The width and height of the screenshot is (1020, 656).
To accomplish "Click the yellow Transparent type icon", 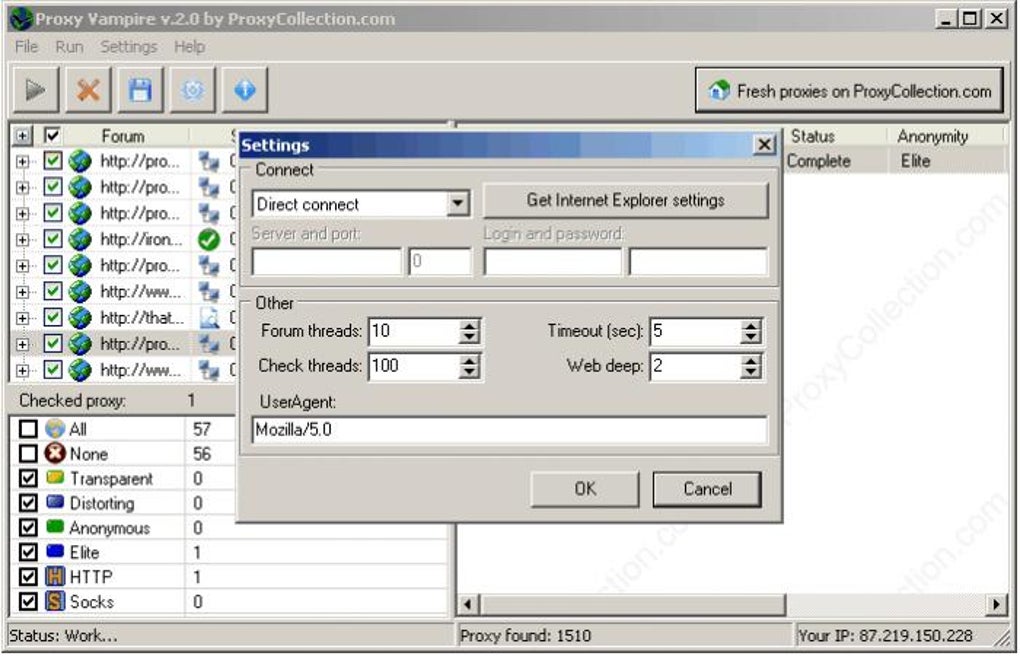I will pos(55,477).
